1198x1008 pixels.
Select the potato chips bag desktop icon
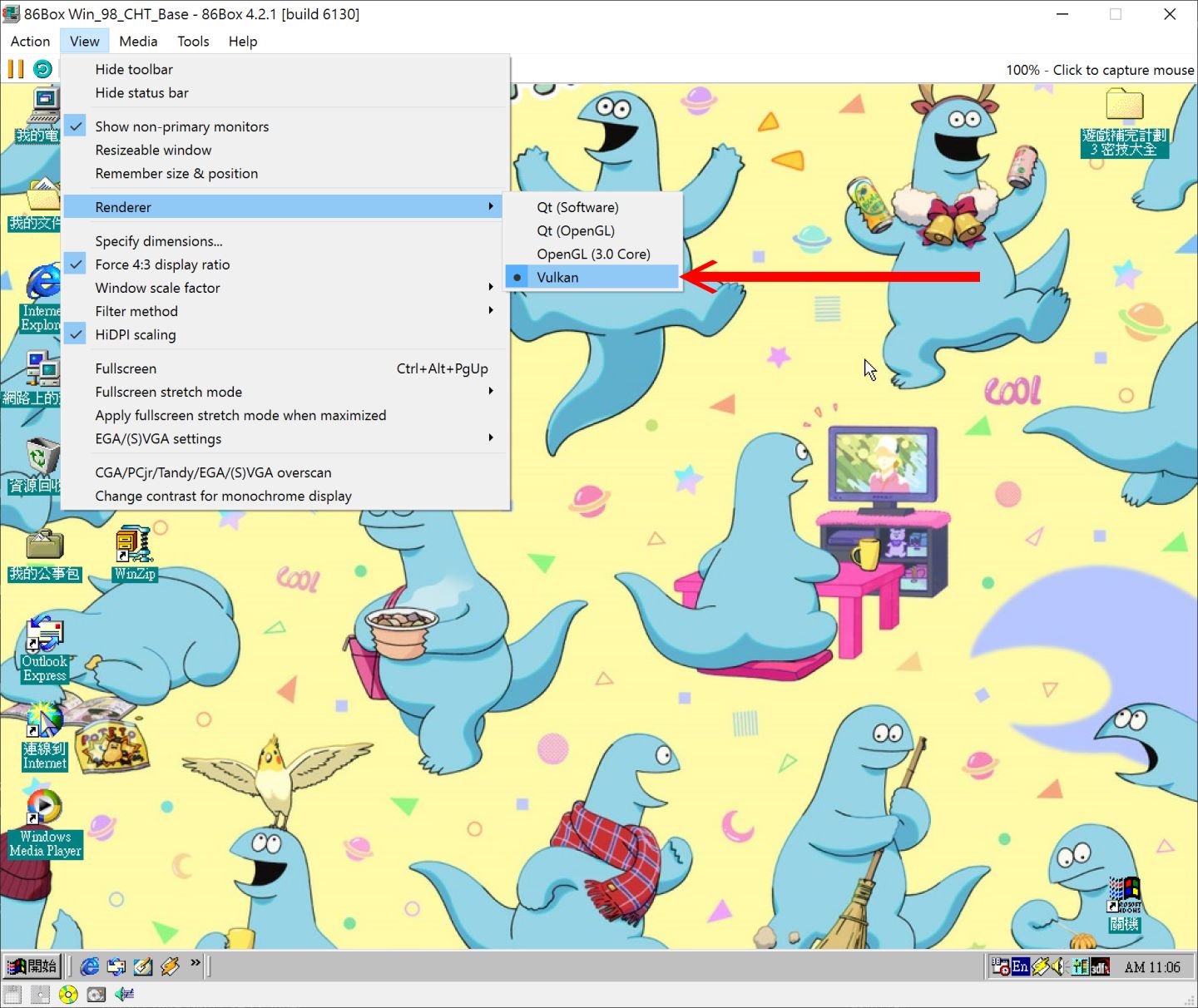(111, 747)
